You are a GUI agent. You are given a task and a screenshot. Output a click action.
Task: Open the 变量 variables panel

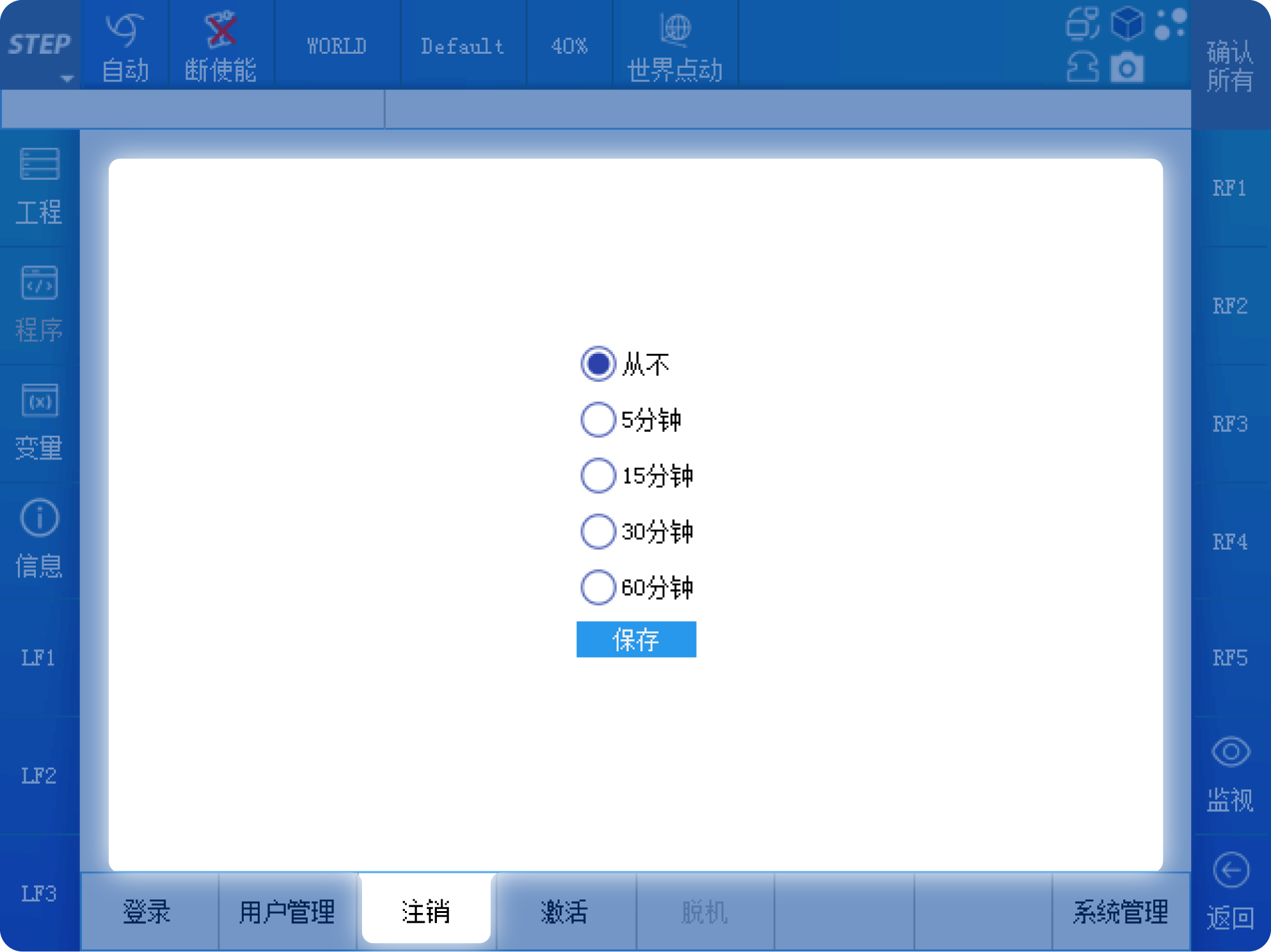(40, 423)
